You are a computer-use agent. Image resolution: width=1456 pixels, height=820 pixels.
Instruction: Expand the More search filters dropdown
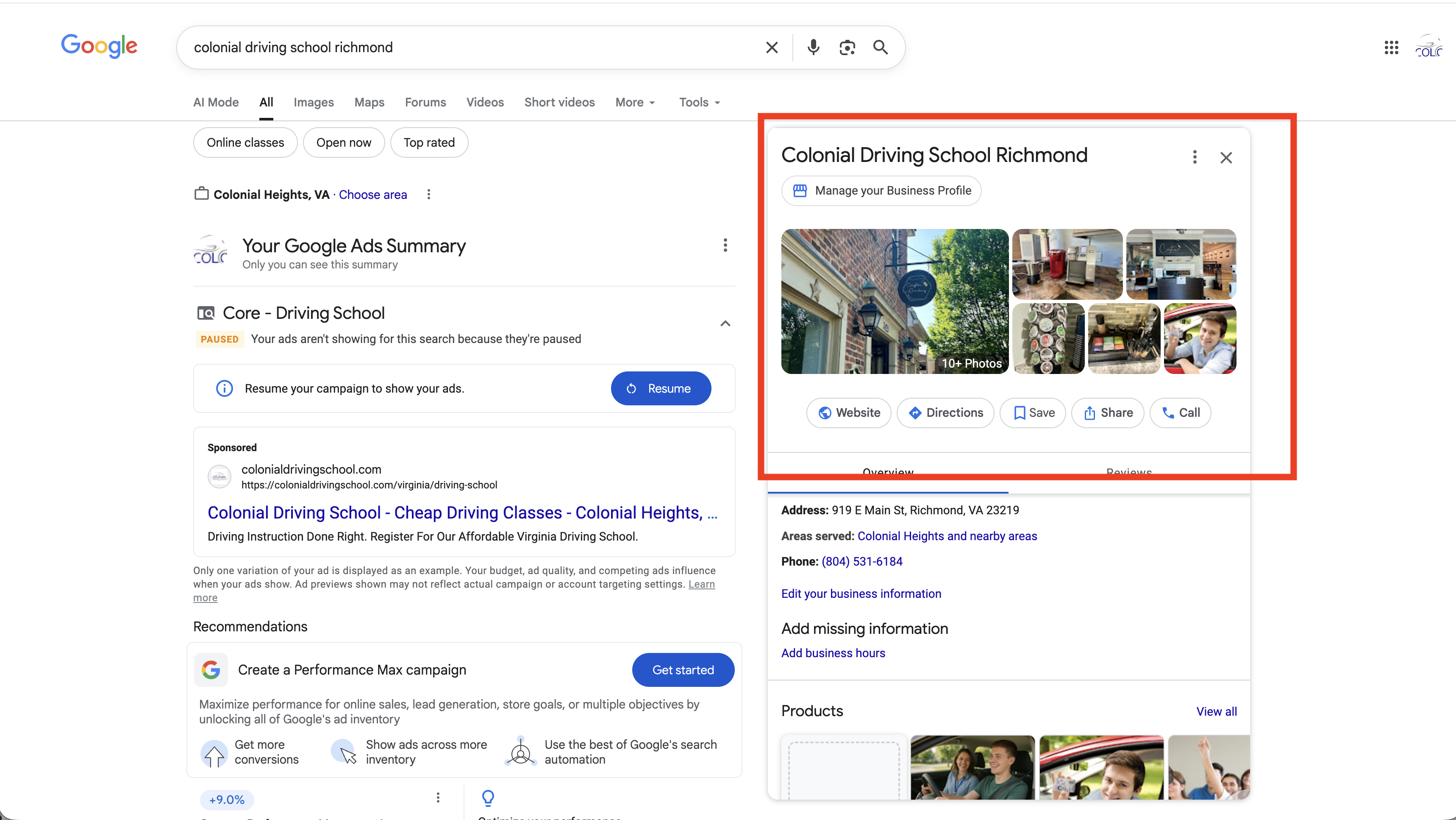tap(635, 102)
